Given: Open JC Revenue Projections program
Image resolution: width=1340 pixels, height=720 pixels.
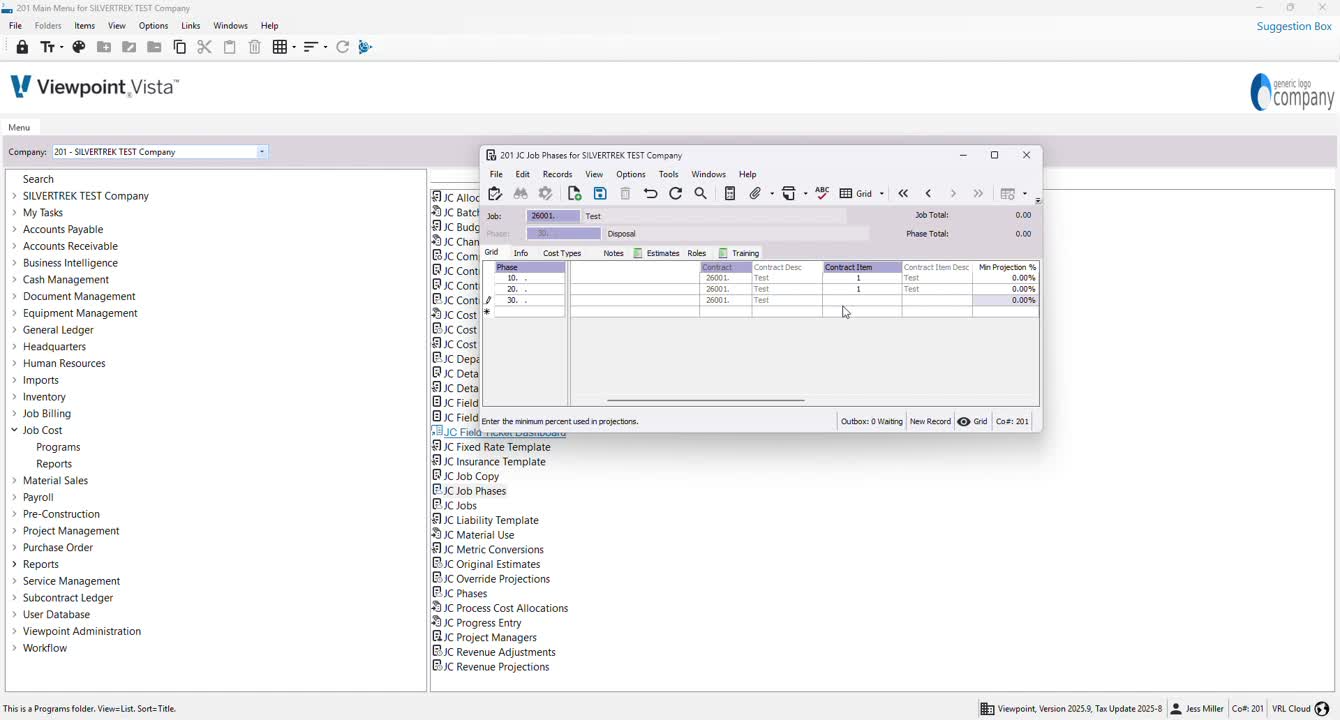Looking at the screenshot, I should [495, 667].
